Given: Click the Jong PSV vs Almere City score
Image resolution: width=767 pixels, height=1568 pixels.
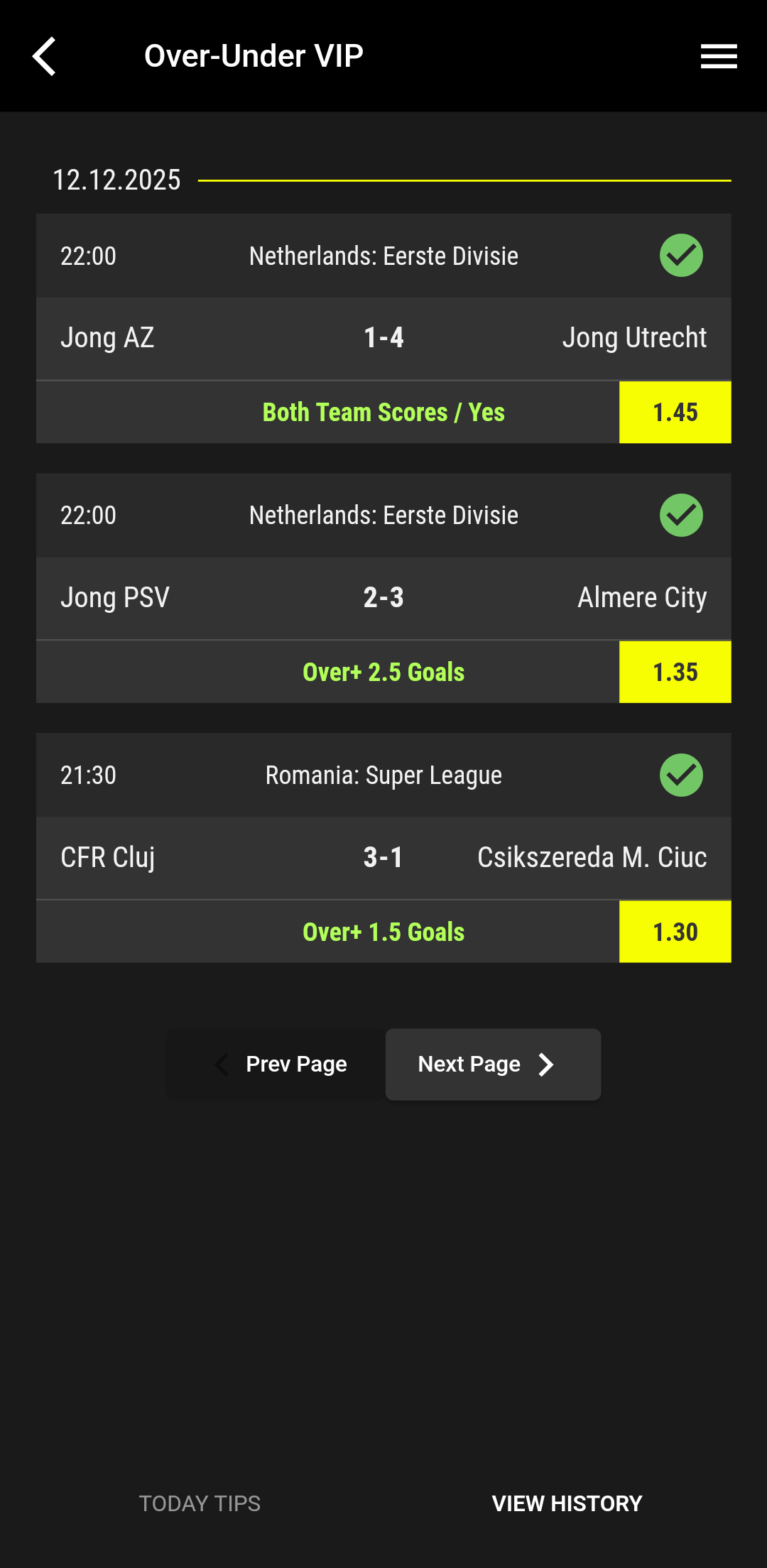Looking at the screenshot, I should (383, 598).
